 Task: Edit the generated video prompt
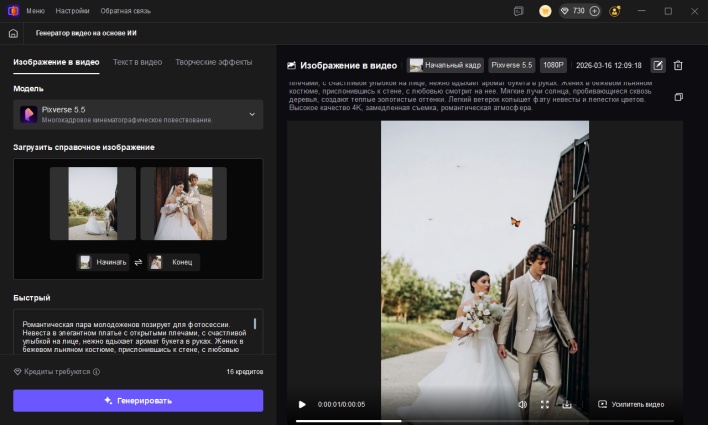point(658,65)
